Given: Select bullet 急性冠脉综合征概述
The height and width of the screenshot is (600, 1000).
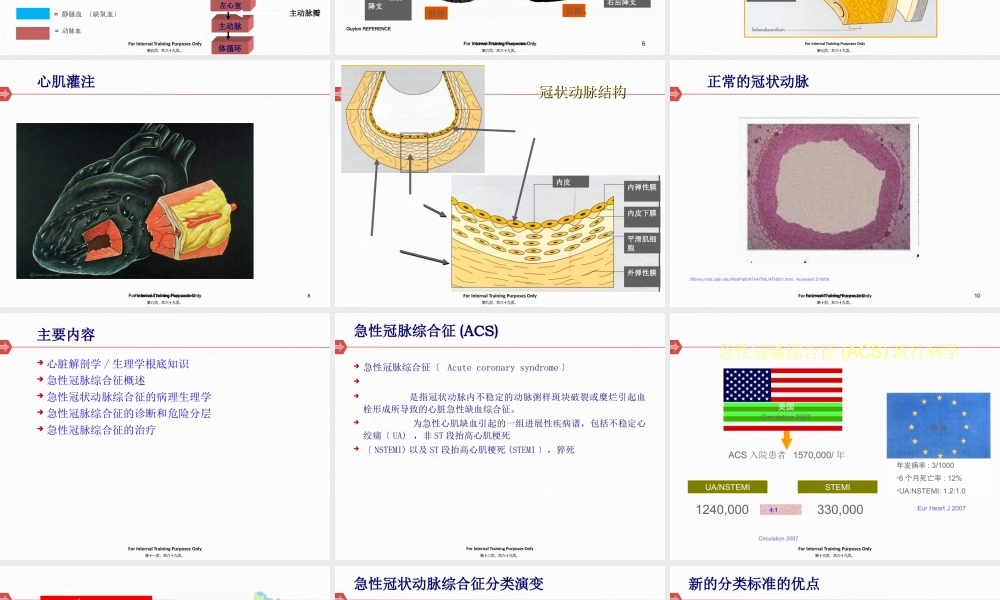Looking at the screenshot, I should point(96,381).
